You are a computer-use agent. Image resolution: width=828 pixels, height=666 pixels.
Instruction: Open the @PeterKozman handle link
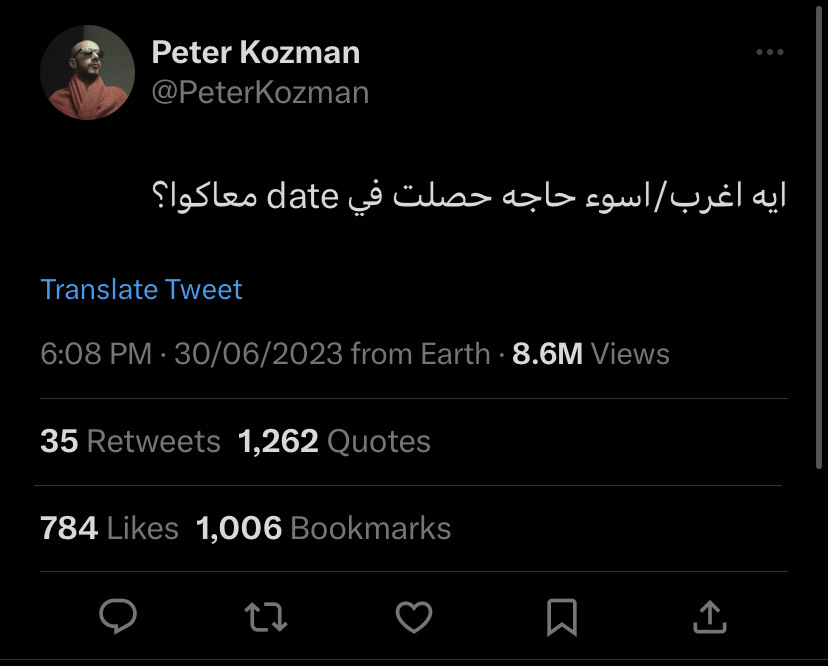(x=260, y=92)
